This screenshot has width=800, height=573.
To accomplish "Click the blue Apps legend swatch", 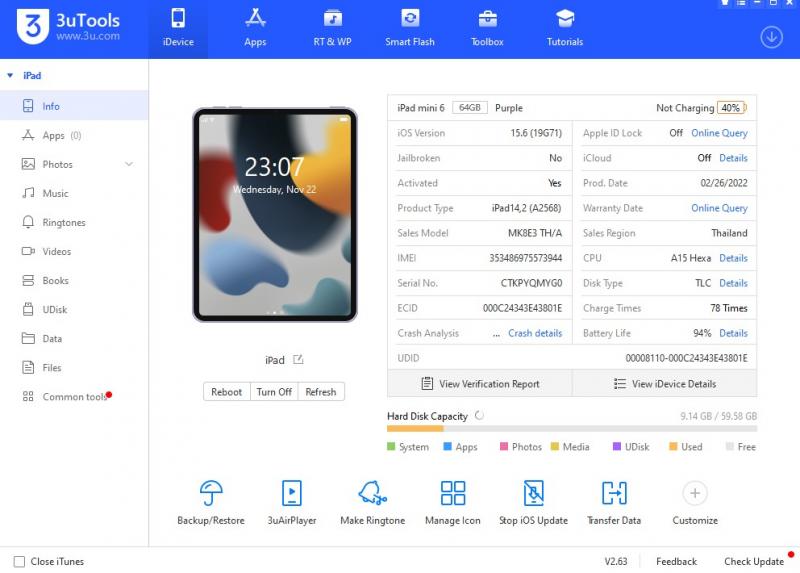I will (447, 446).
